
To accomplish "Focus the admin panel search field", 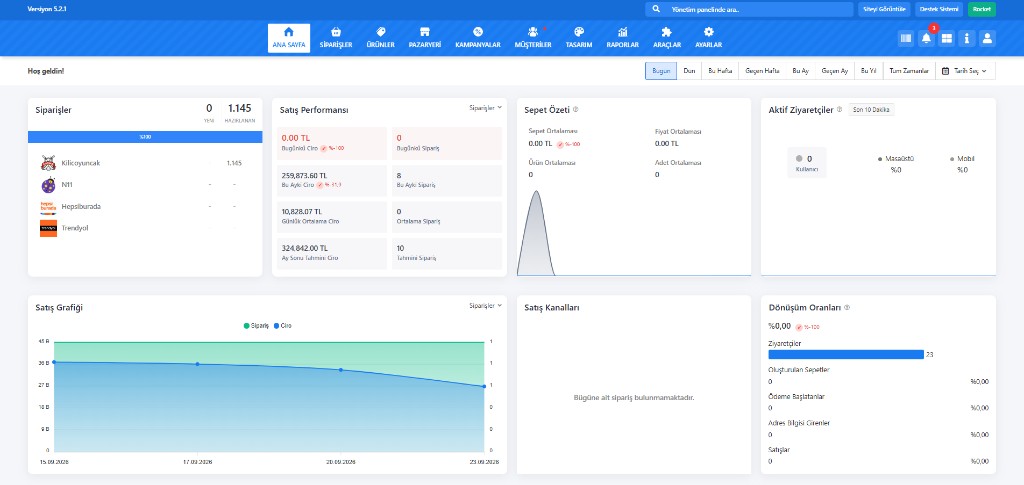I will [x=749, y=10].
